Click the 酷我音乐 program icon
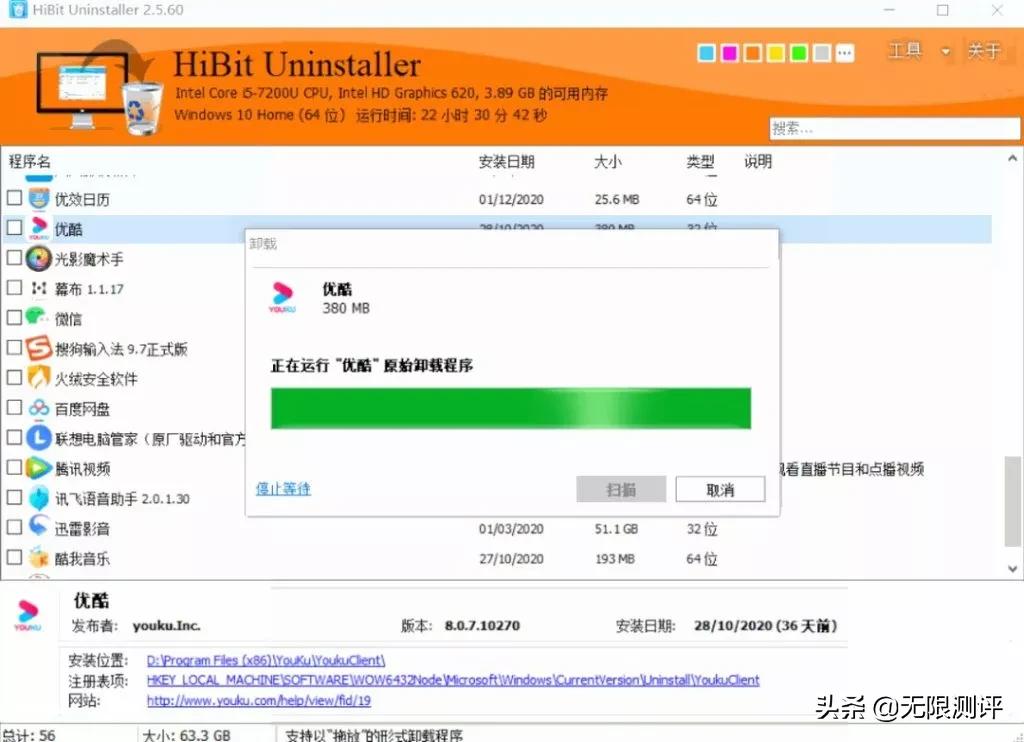Image resolution: width=1024 pixels, height=742 pixels. click(x=39, y=557)
